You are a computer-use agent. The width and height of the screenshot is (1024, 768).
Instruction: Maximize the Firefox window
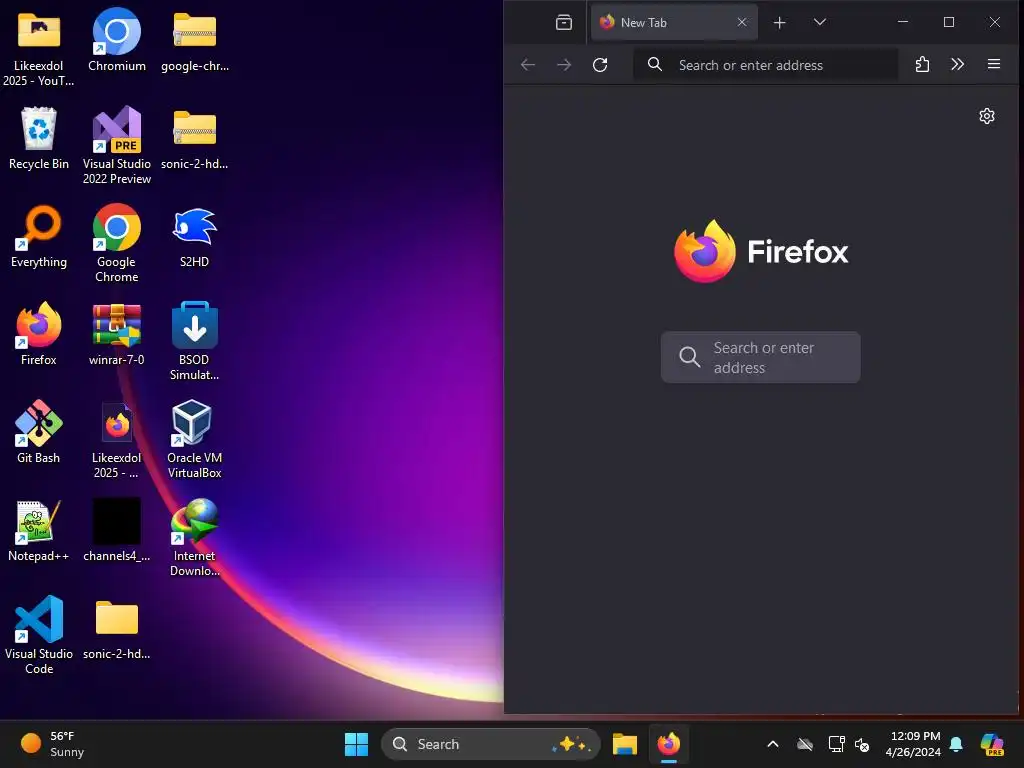[x=949, y=22]
